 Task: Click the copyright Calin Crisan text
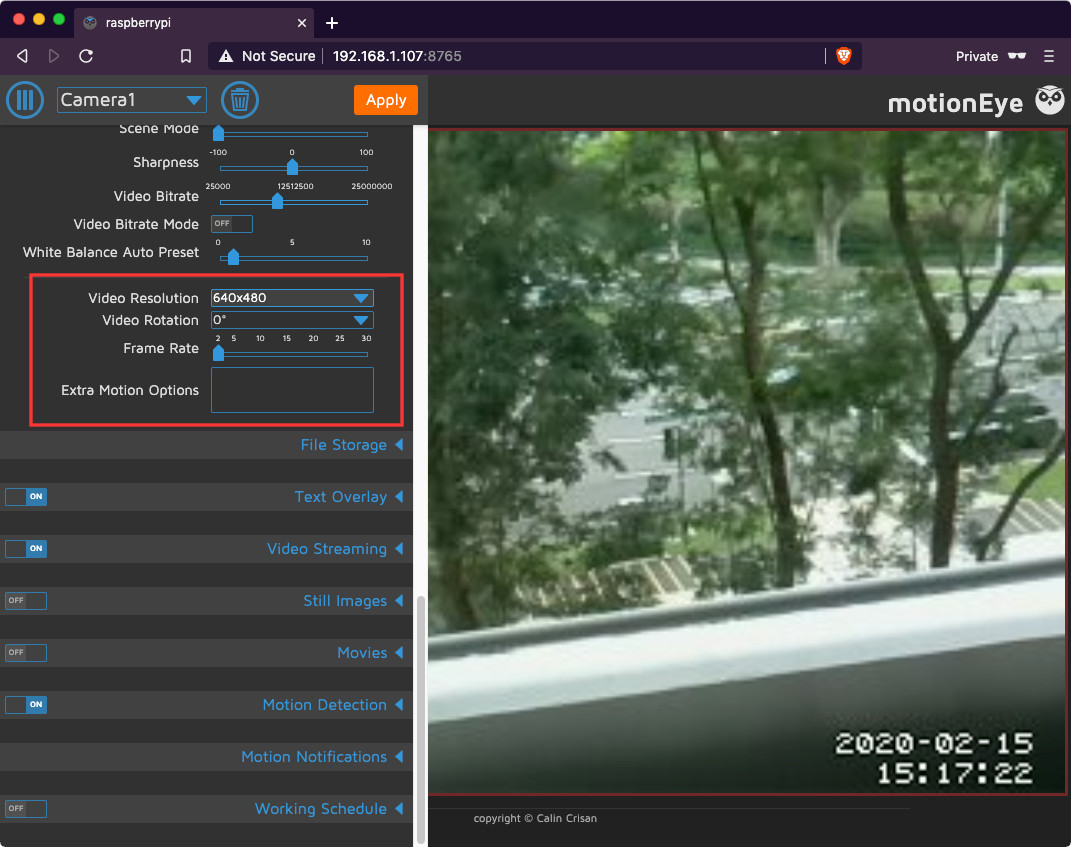pos(535,818)
